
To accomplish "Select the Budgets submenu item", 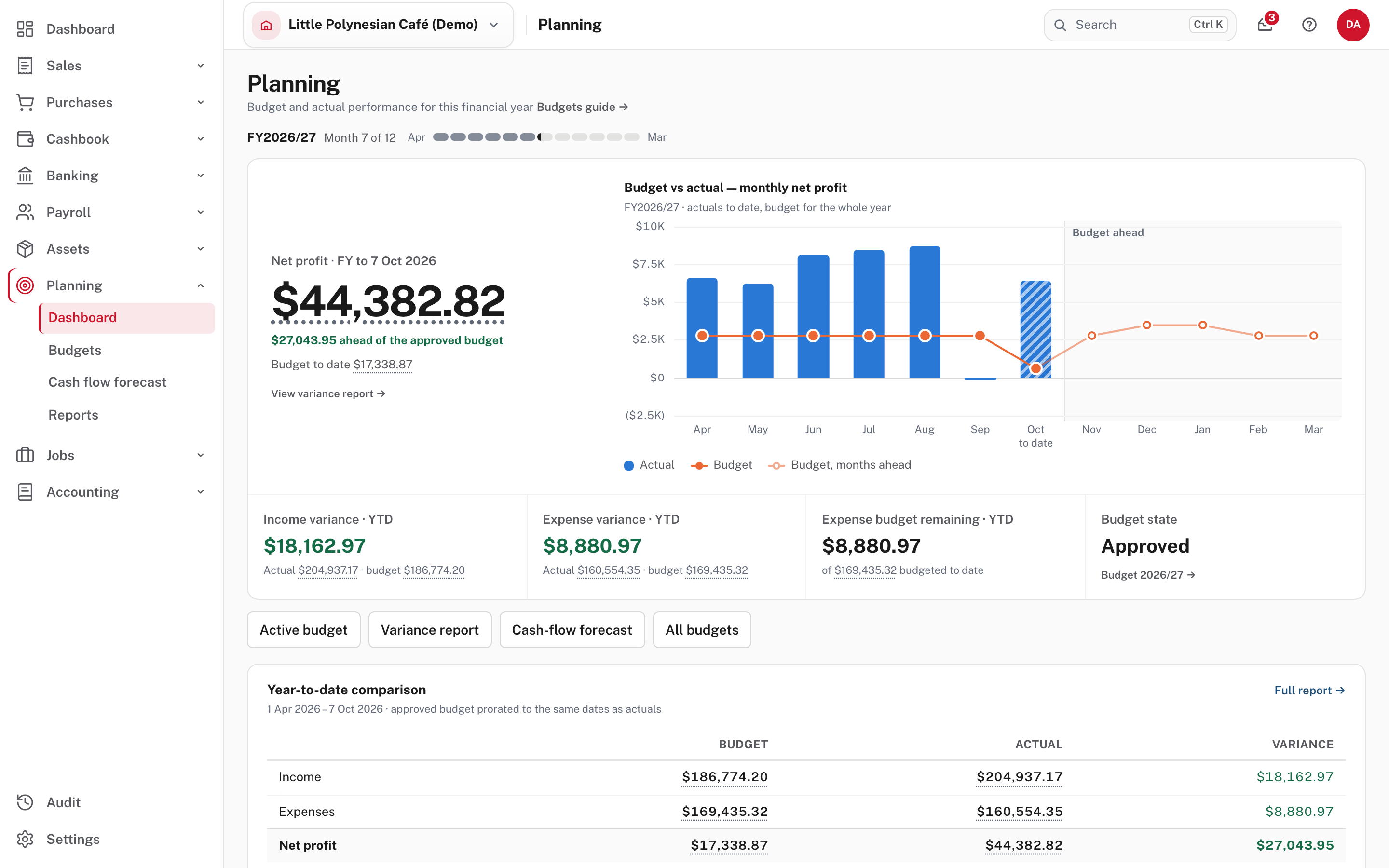I will [127, 350].
